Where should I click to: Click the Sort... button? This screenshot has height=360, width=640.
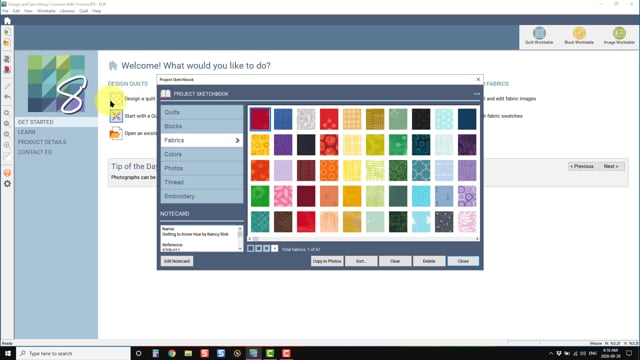pos(361,261)
